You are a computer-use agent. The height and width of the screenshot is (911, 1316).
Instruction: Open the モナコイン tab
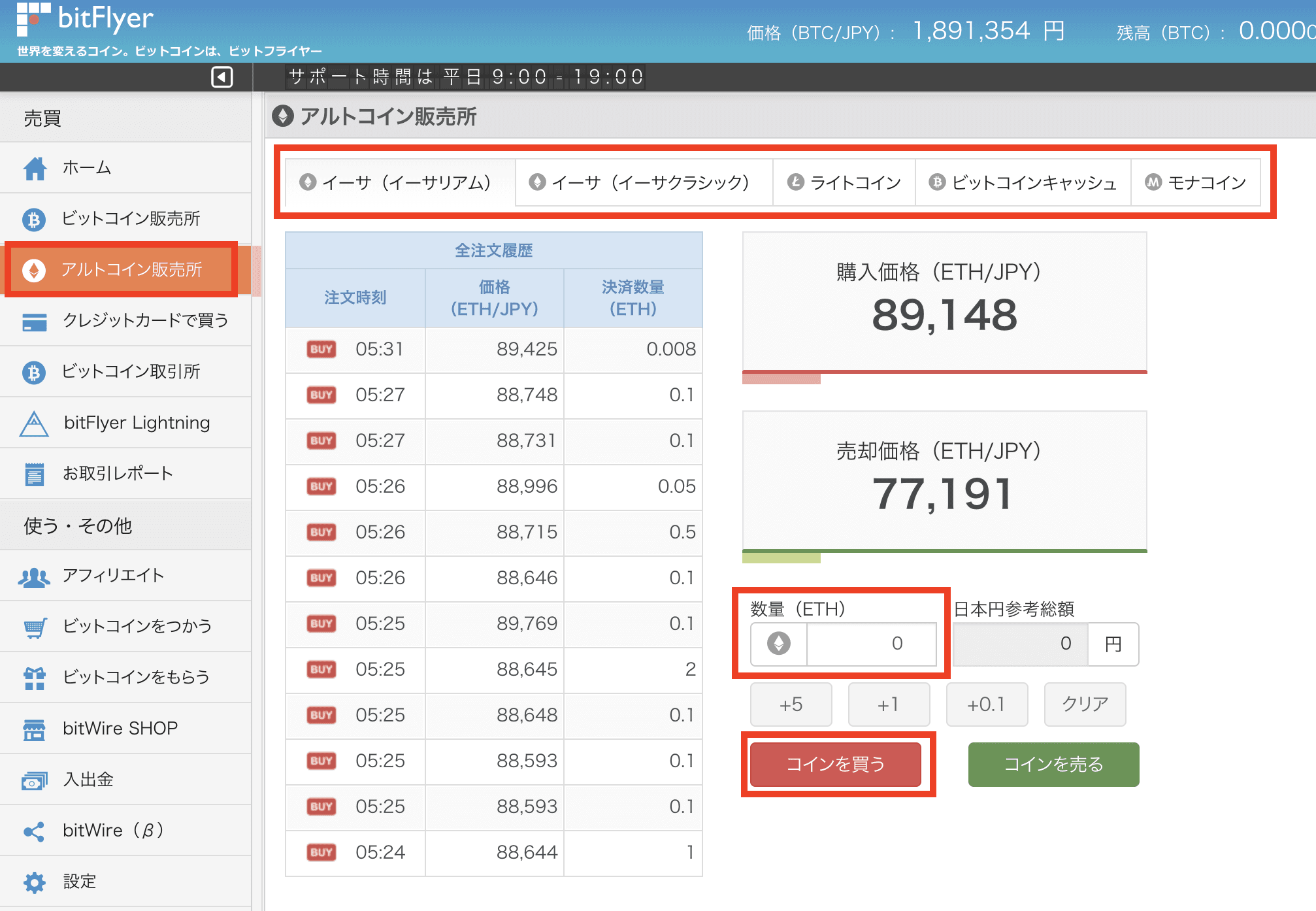coord(1196,182)
